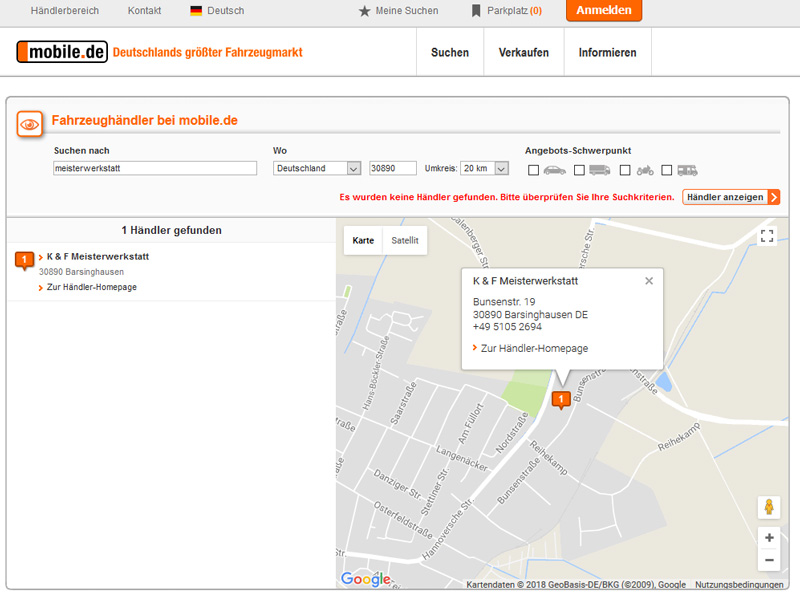Zoom out on the map
The image size is (800, 601).
(x=769, y=560)
